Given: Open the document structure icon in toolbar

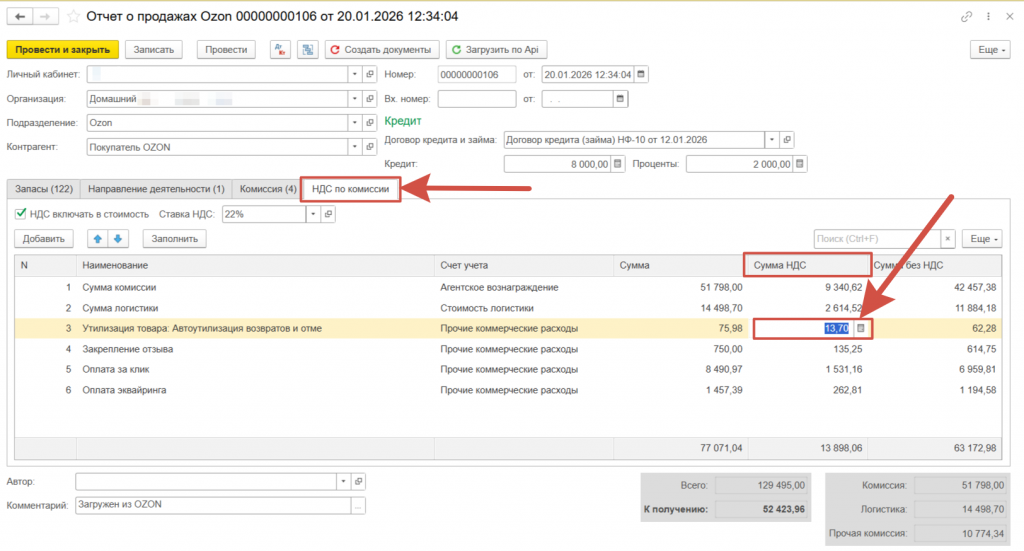Looking at the screenshot, I should click(308, 50).
